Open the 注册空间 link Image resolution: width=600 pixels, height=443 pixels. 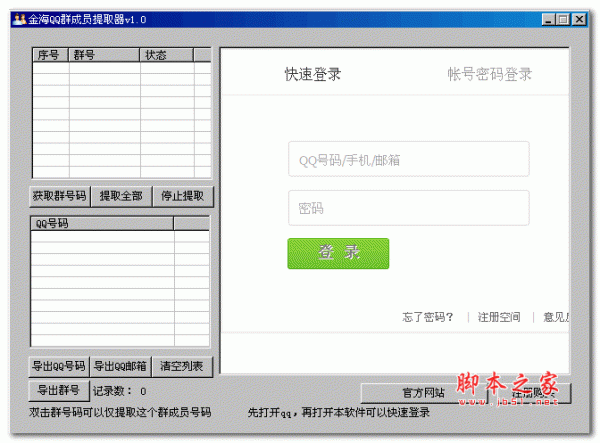499,317
